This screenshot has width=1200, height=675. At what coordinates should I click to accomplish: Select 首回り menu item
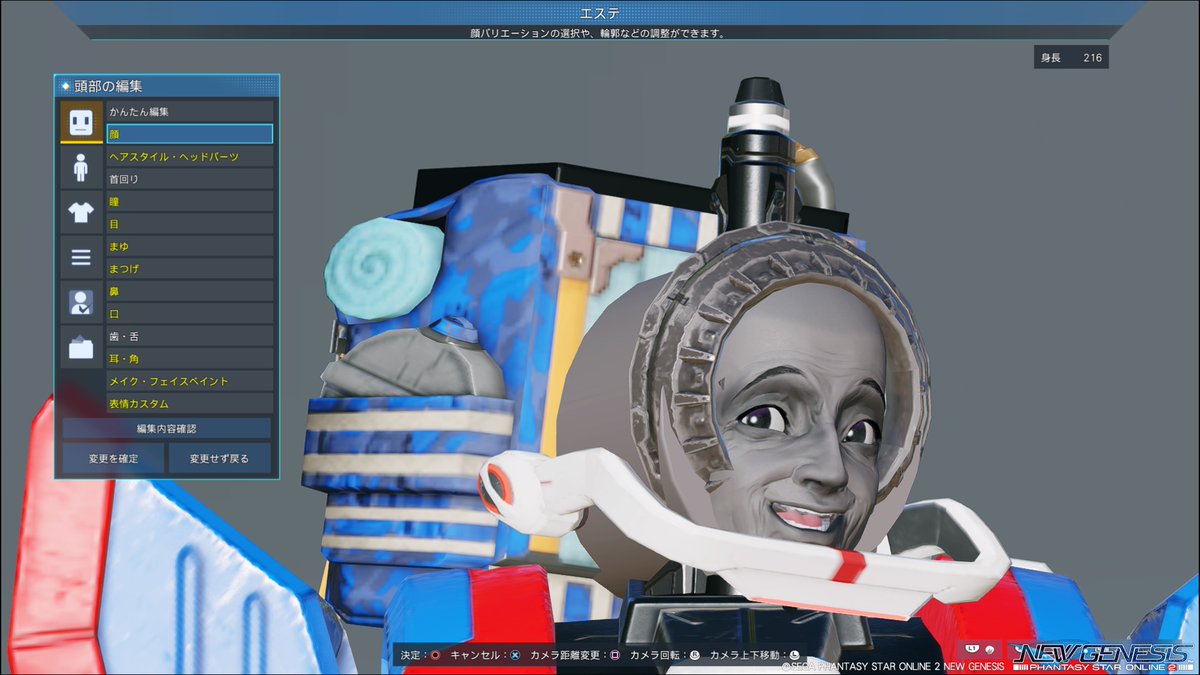(189, 179)
